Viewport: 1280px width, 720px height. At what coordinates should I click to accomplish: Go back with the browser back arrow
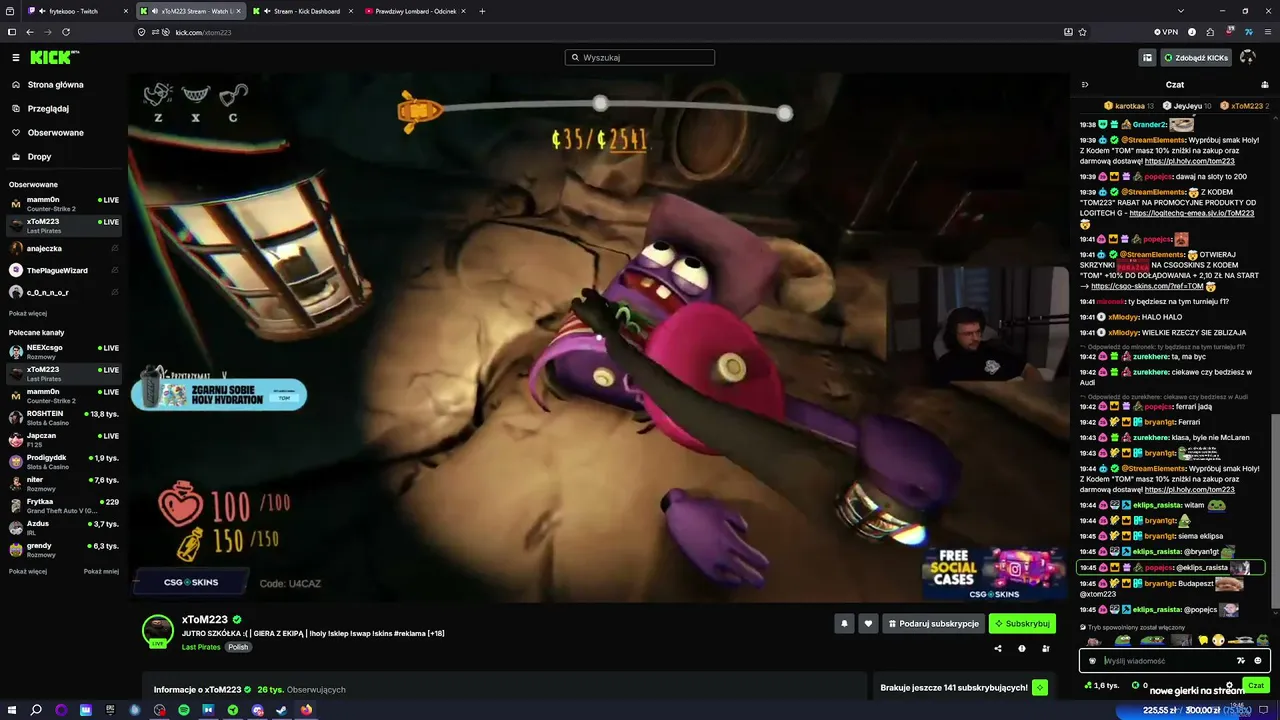(30, 32)
